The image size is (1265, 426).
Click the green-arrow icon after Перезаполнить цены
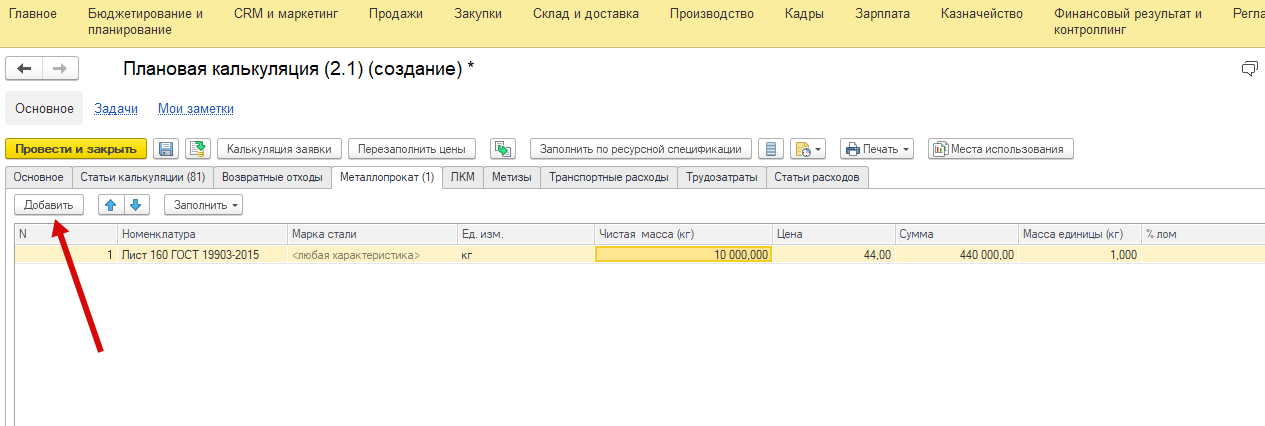click(x=503, y=149)
